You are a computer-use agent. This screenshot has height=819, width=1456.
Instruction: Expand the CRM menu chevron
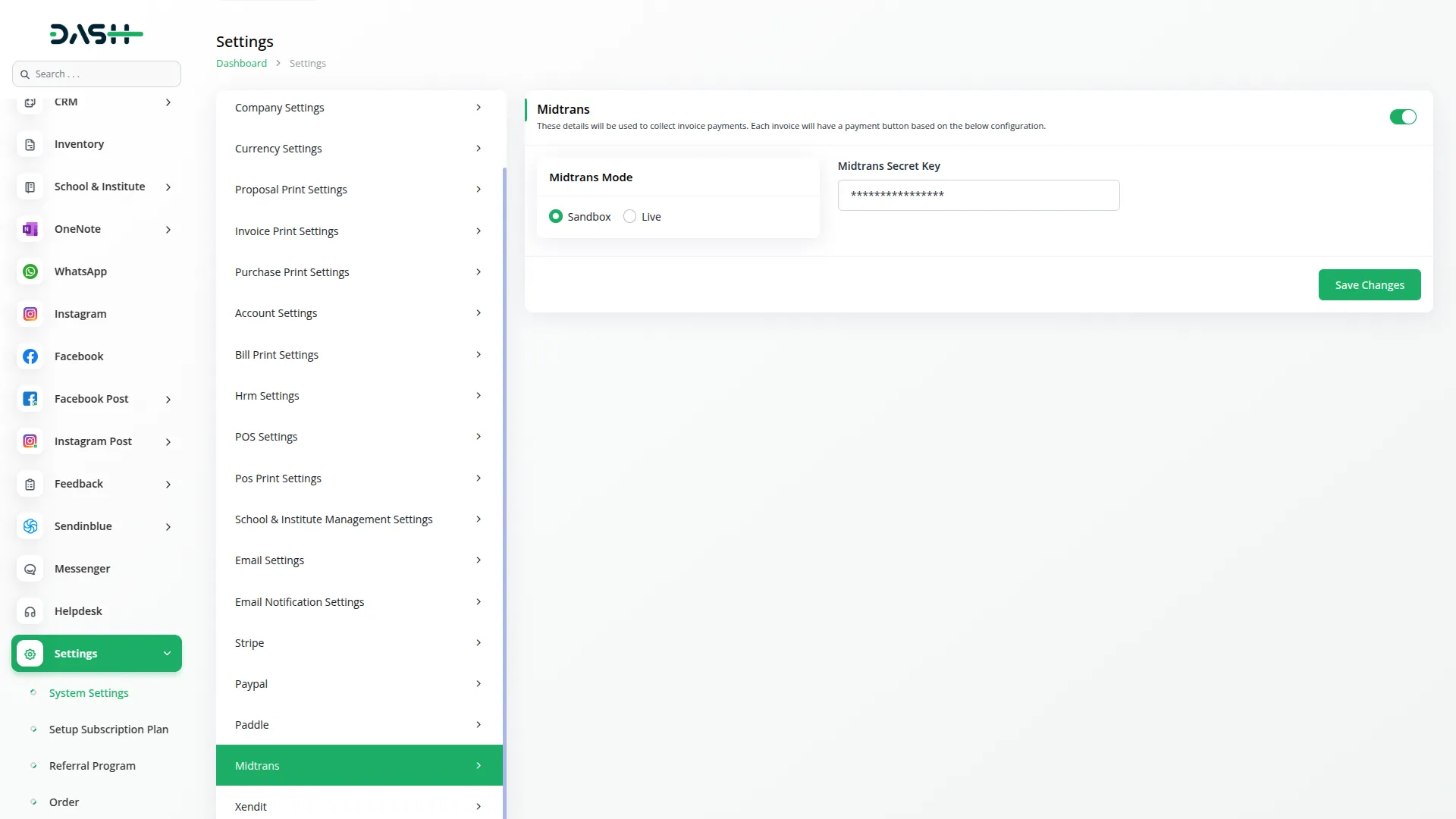coord(168,102)
